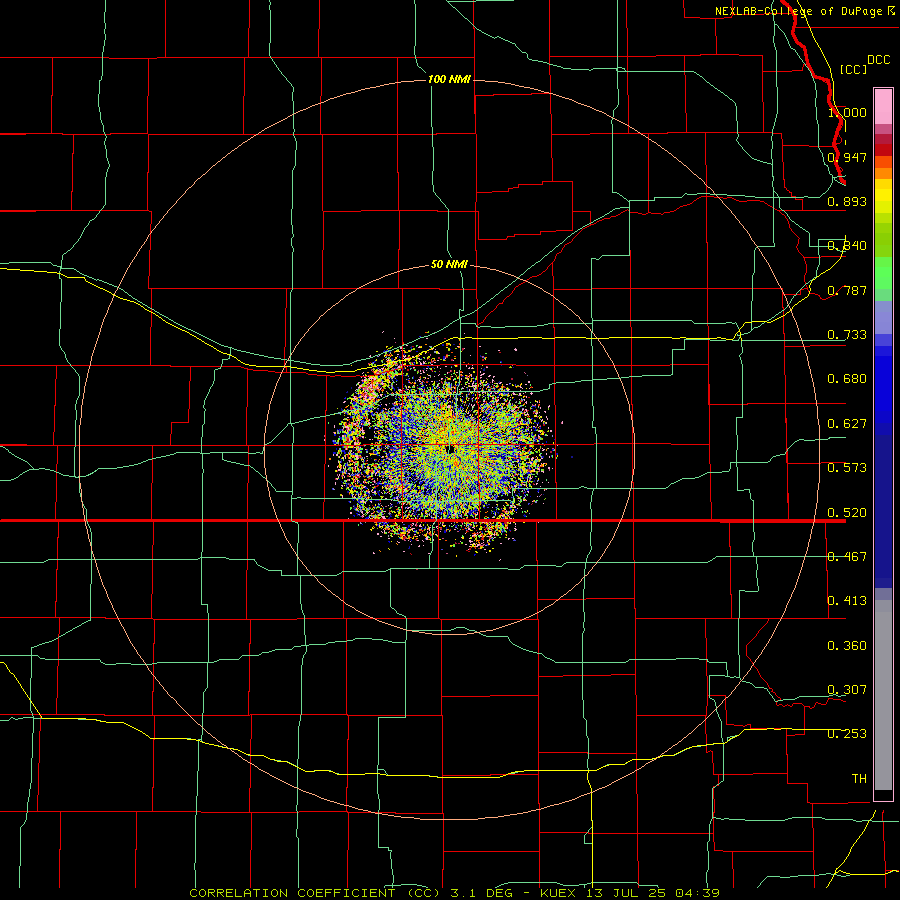This screenshot has width=900, height=900.
Task: Click the "[CC]" units label by the legend
Action: click(x=854, y=69)
